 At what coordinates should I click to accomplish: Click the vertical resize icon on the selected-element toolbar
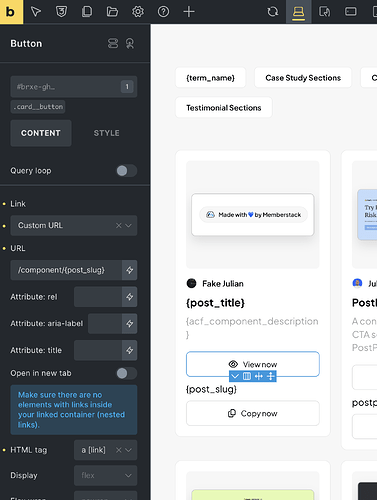coord(271,376)
